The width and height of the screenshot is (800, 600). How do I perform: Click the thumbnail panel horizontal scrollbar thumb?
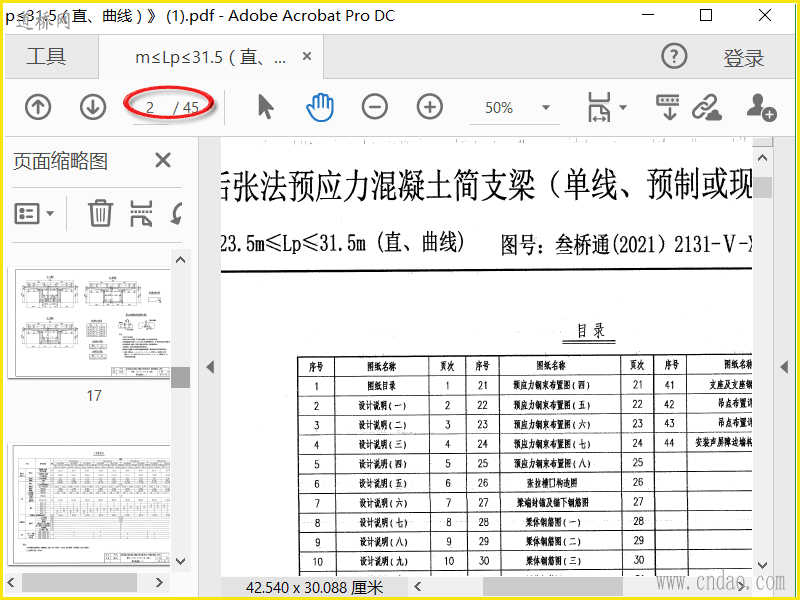coord(80,582)
